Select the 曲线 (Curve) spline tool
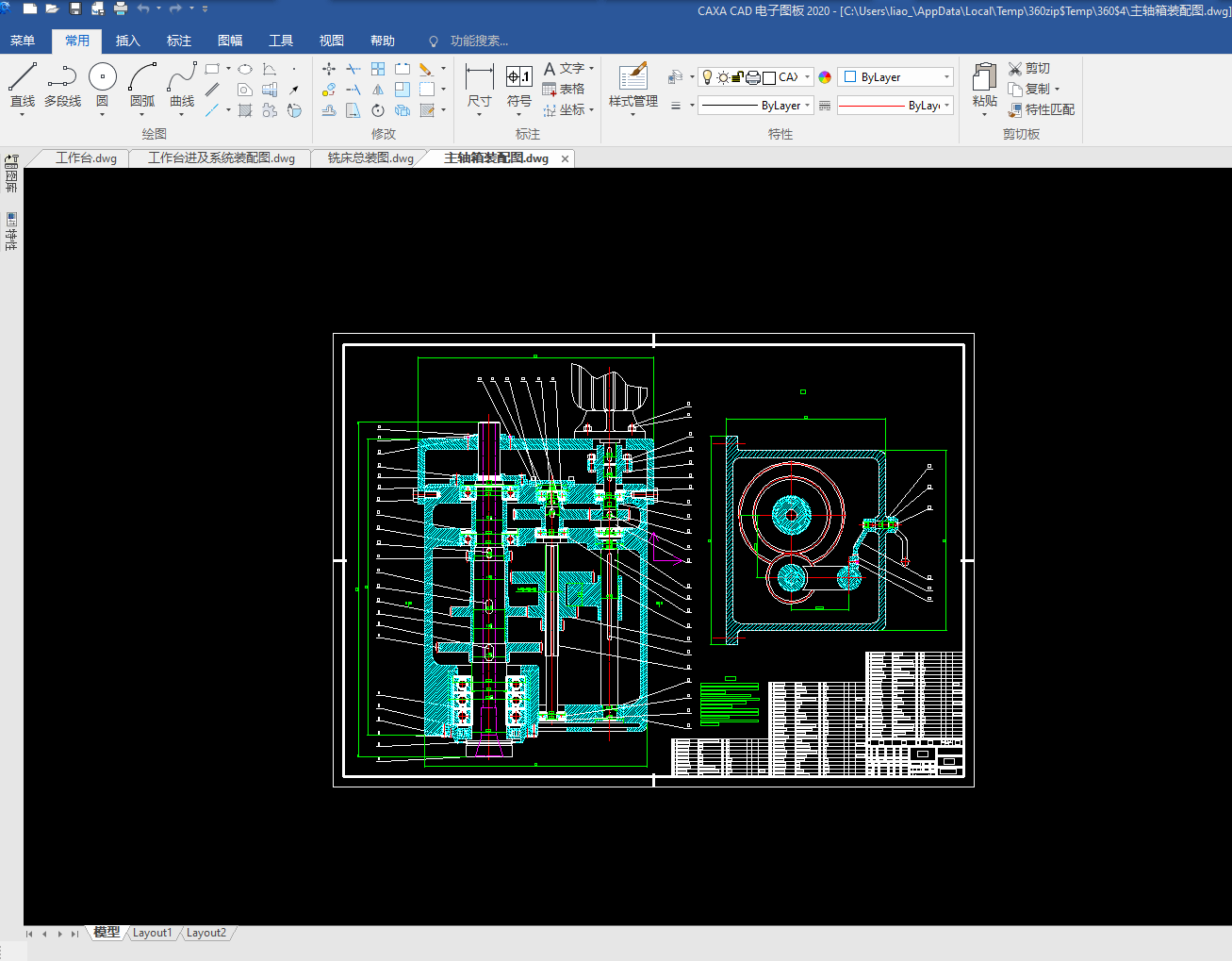This screenshot has height=961, width=1232. [x=182, y=85]
